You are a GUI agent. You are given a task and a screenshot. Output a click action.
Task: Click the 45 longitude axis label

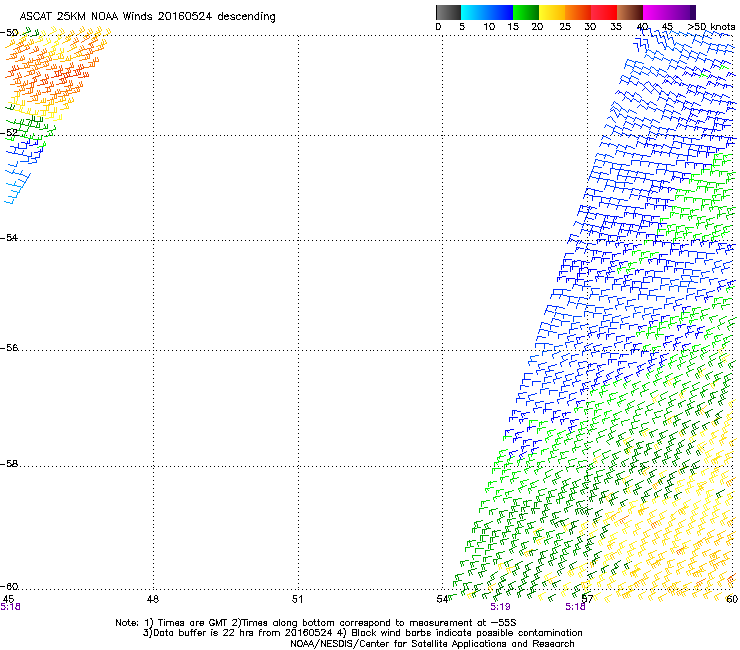point(8,599)
